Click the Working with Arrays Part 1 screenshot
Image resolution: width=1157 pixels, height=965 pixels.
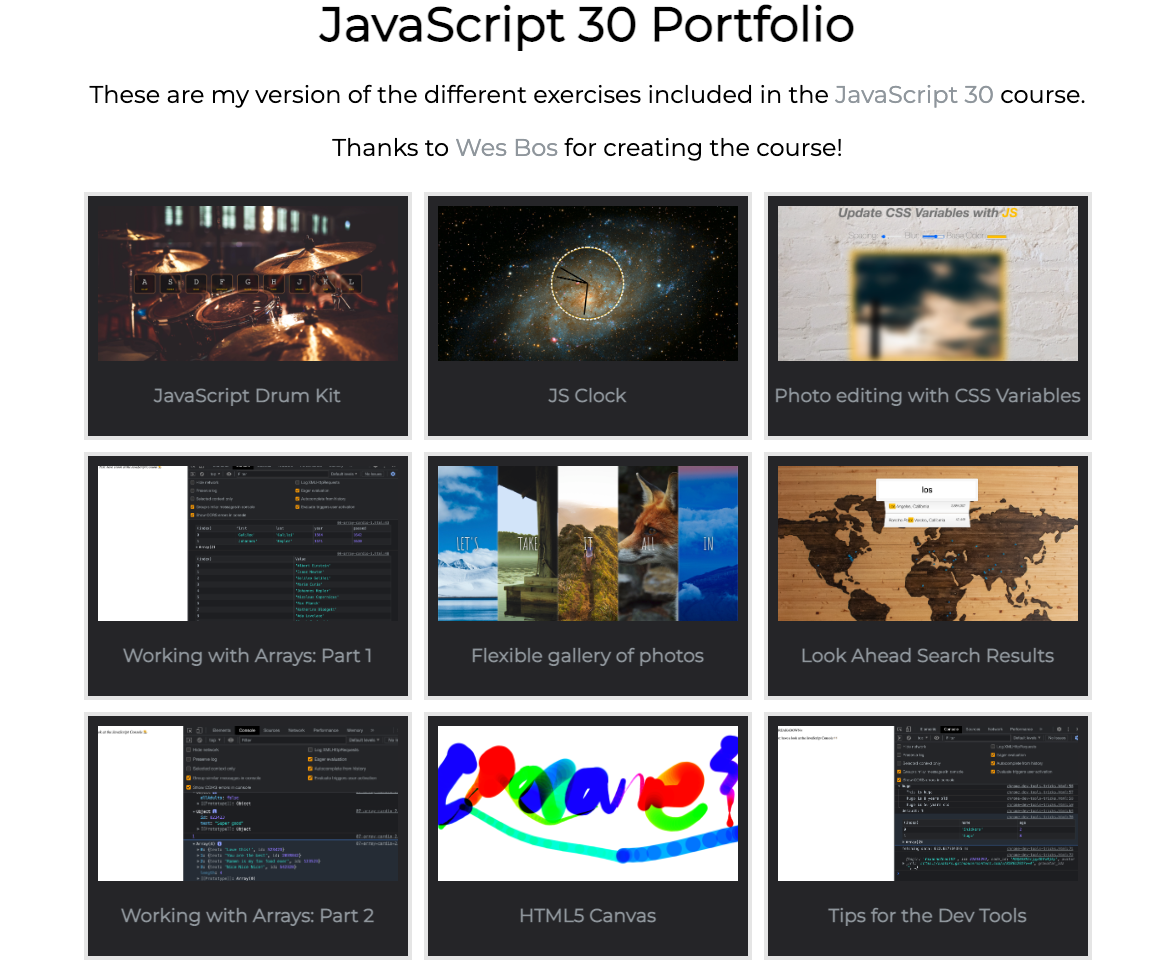coord(247,543)
